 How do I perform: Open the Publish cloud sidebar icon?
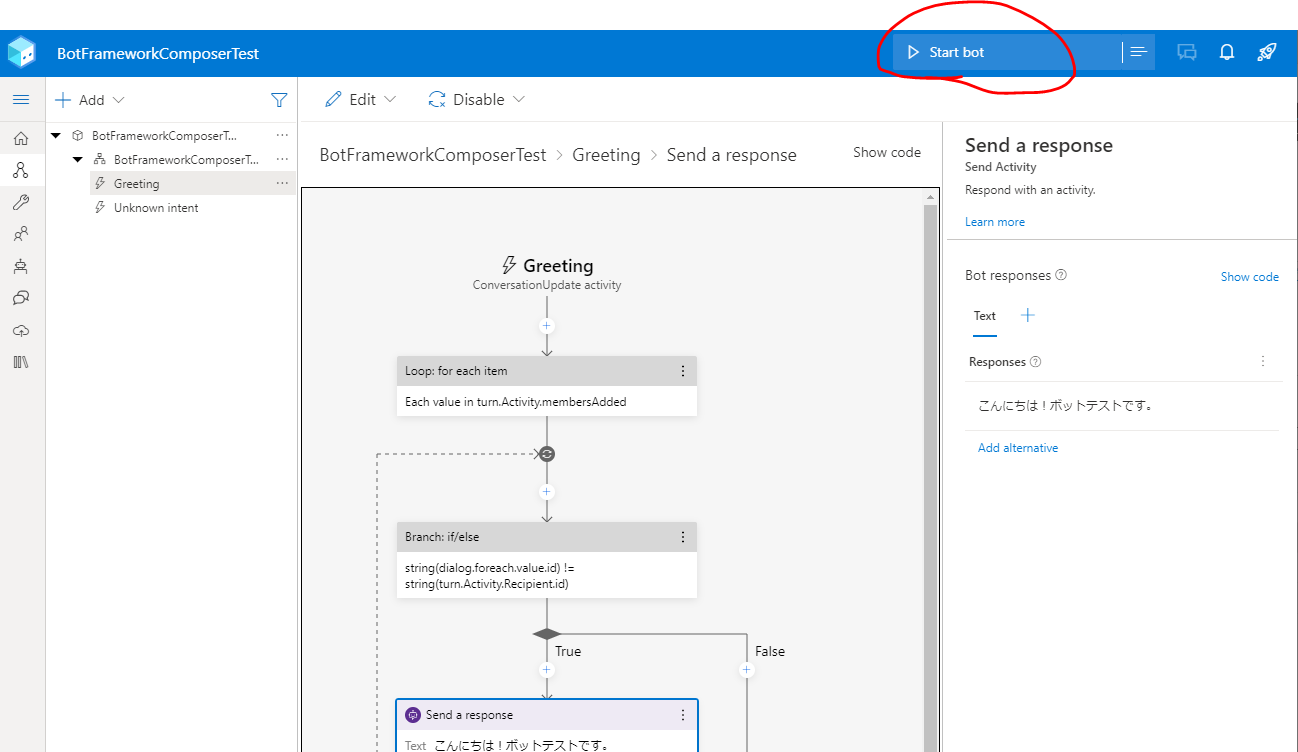pyautogui.click(x=21, y=330)
